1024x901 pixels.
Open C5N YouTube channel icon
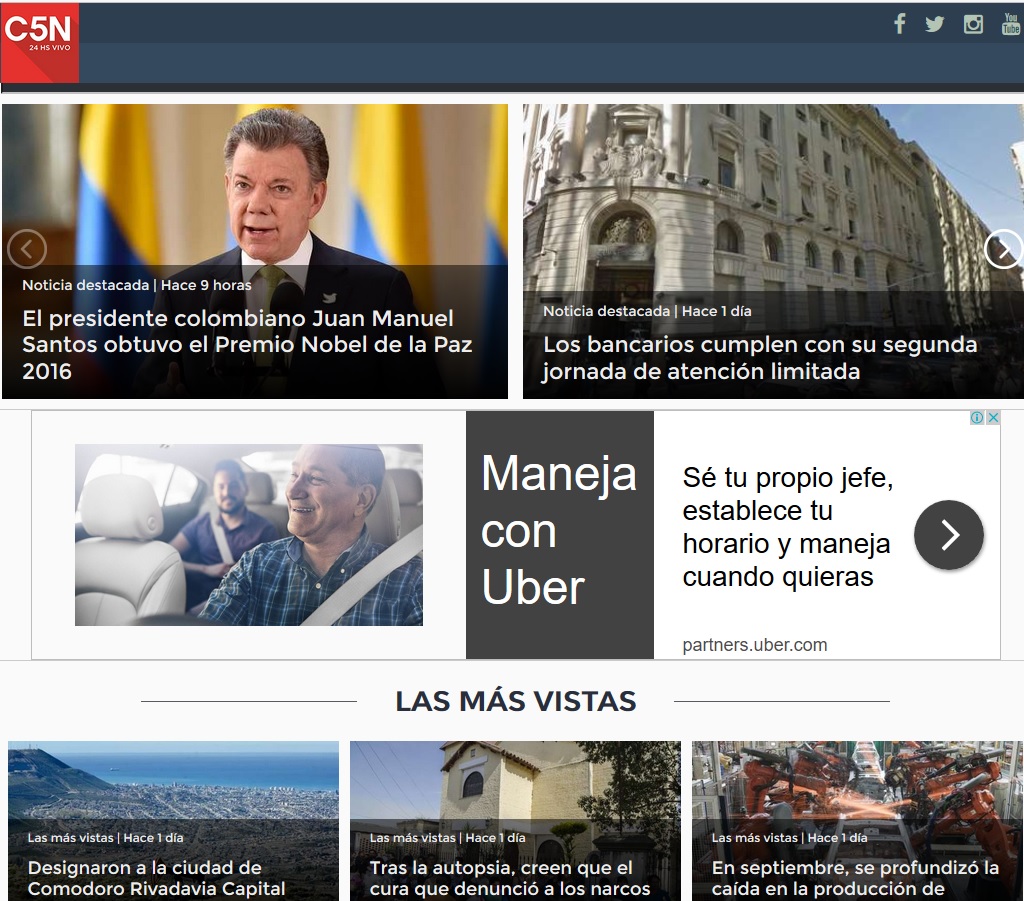click(1011, 24)
